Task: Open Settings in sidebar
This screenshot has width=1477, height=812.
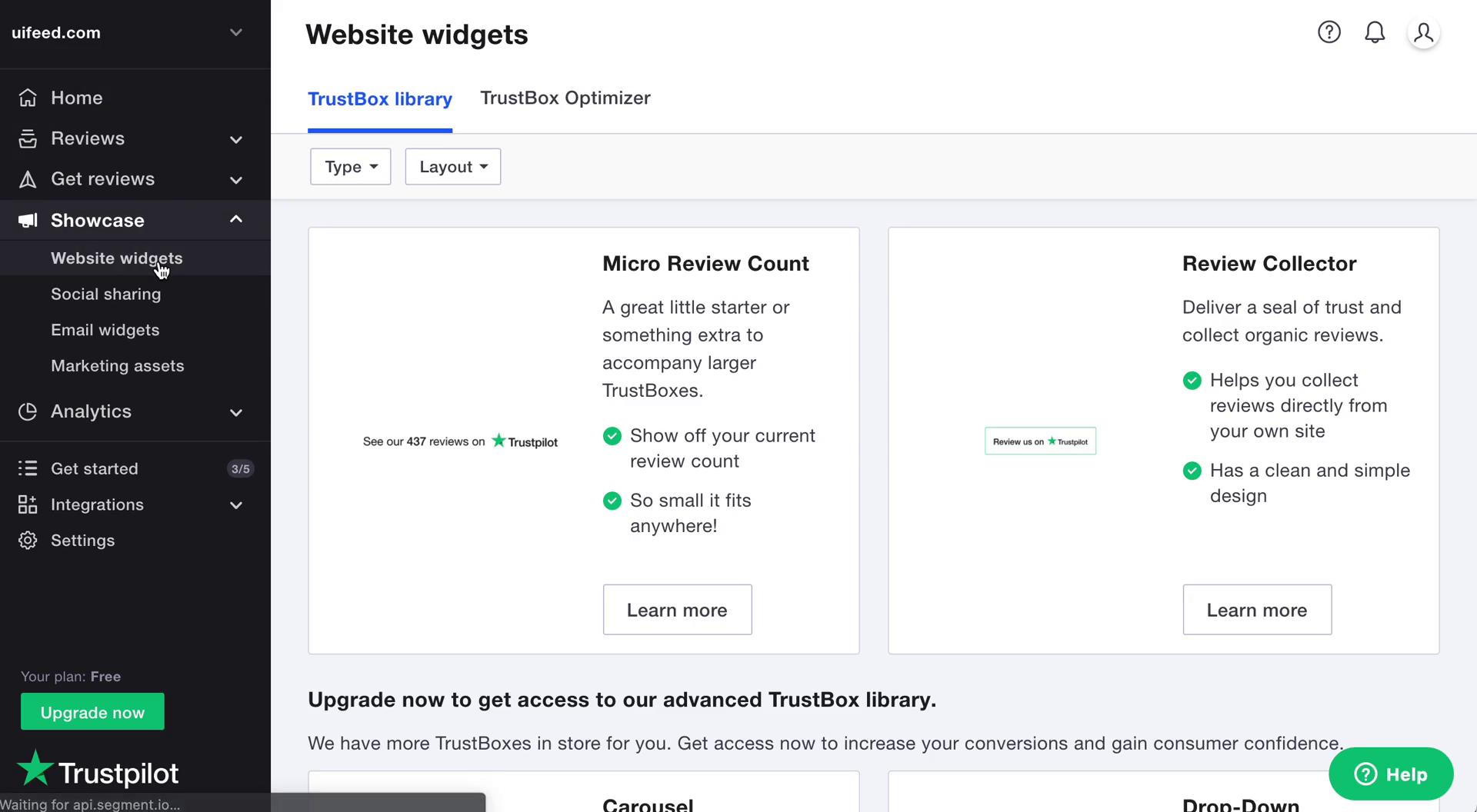Action: click(83, 541)
